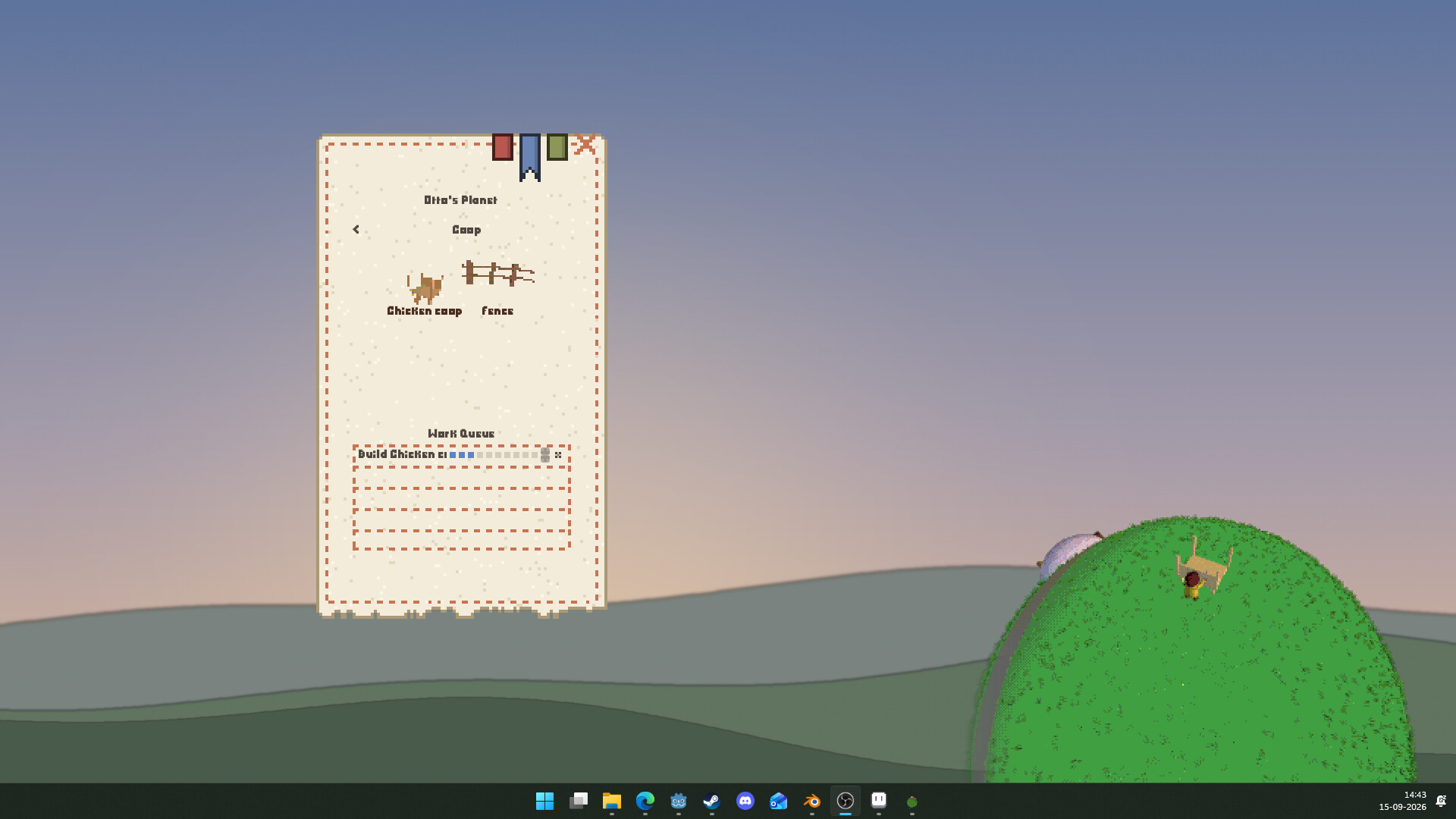Switch to OBS Studio in the taskbar
The image size is (1456, 819).
[x=846, y=801]
